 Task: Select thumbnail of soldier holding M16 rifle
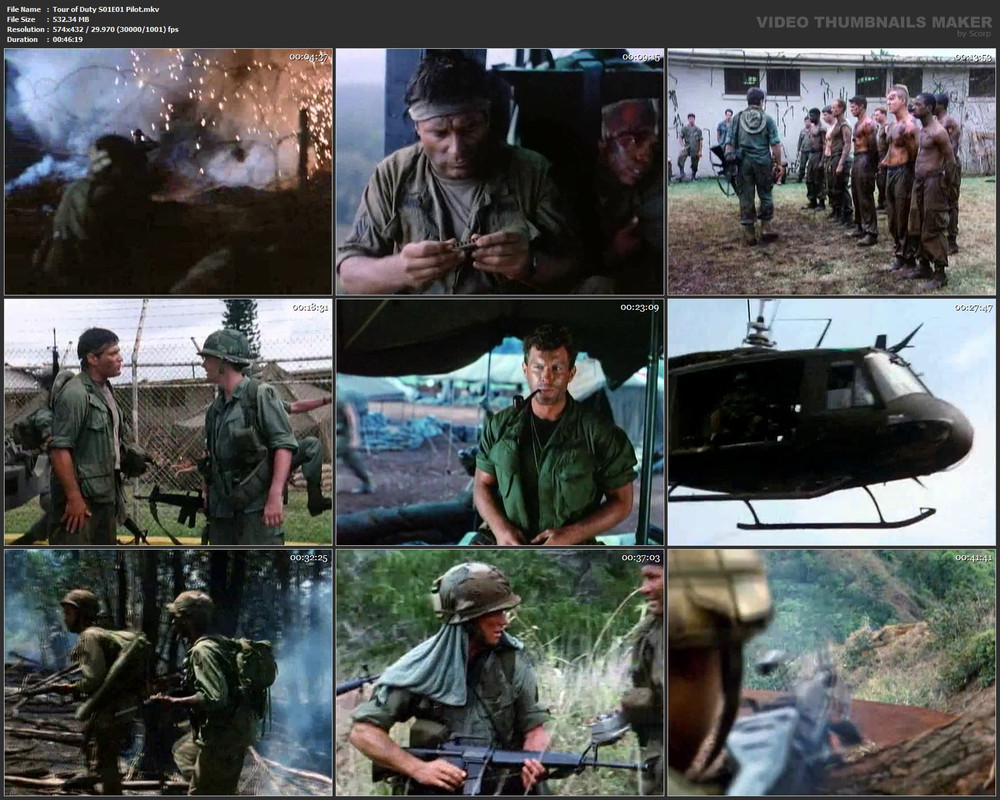tap(500, 672)
